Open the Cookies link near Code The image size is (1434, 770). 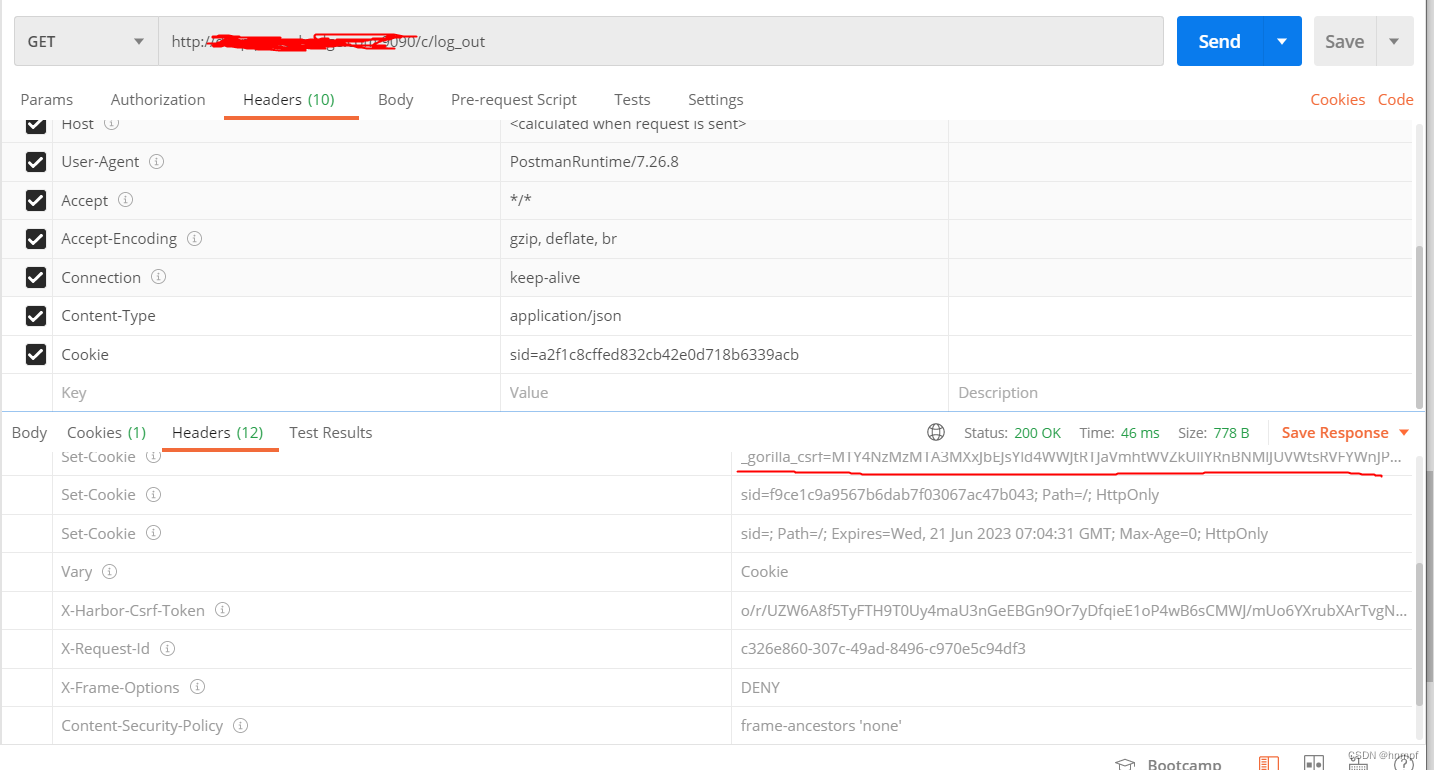[1337, 99]
